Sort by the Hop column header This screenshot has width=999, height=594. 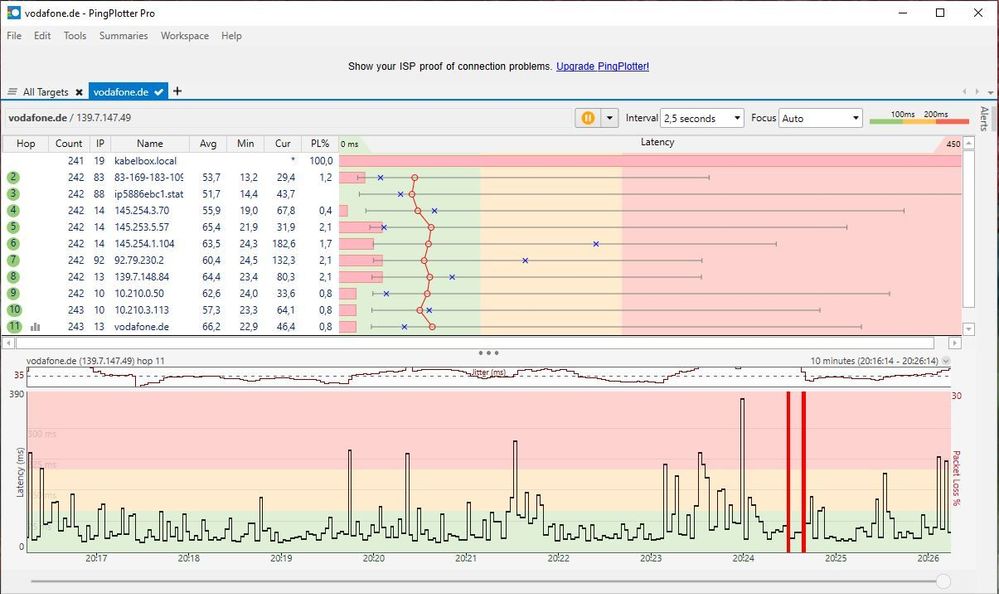click(x=25, y=143)
